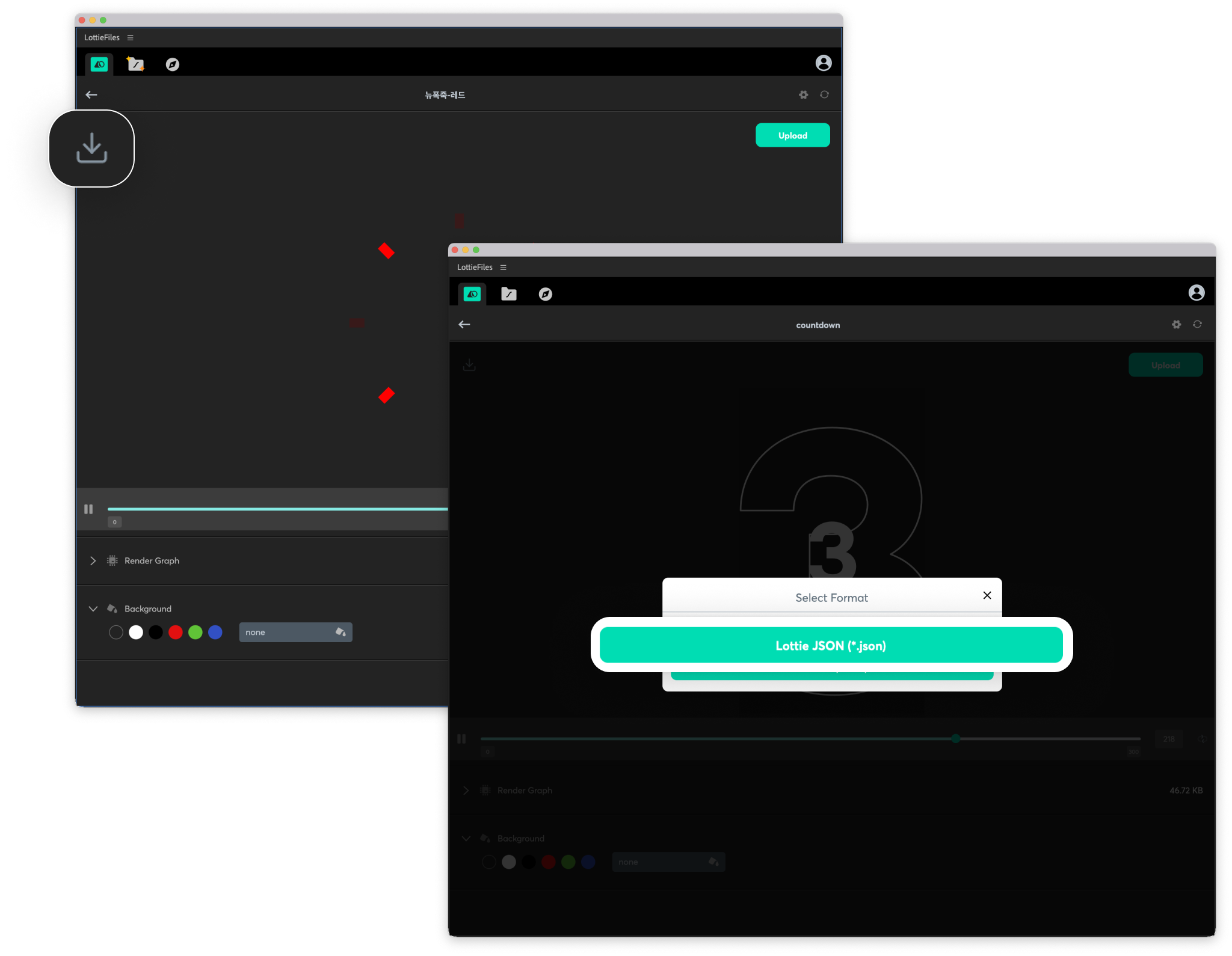The width and height of the screenshot is (1232, 956).
Task: Click the user account icon in the countdown window
Action: tap(1196, 293)
